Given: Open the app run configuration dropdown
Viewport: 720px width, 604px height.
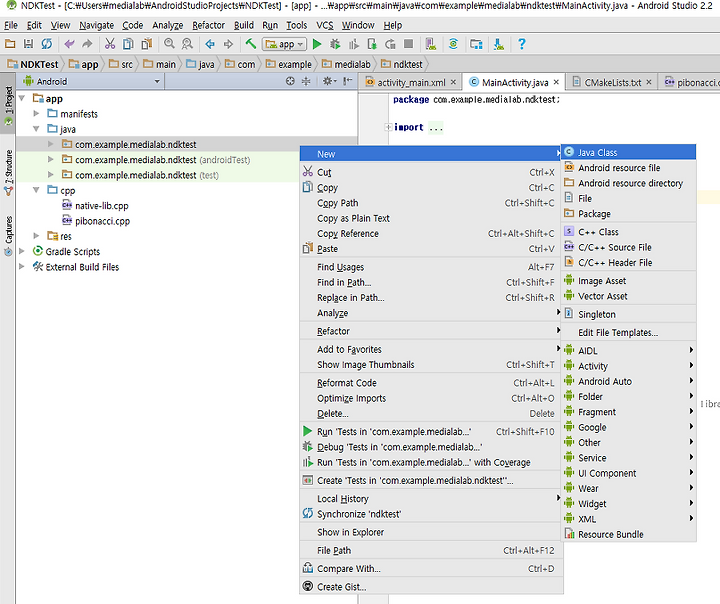Looking at the screenshot, I should pos(284,44).
